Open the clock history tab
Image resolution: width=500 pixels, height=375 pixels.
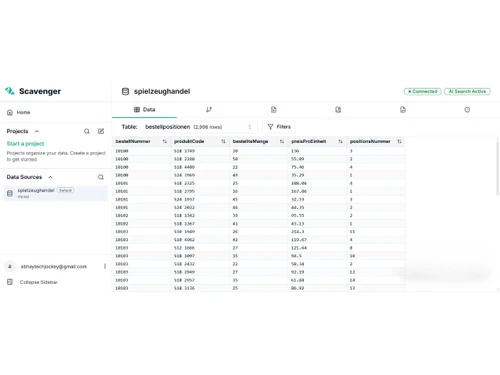[467, 110]
